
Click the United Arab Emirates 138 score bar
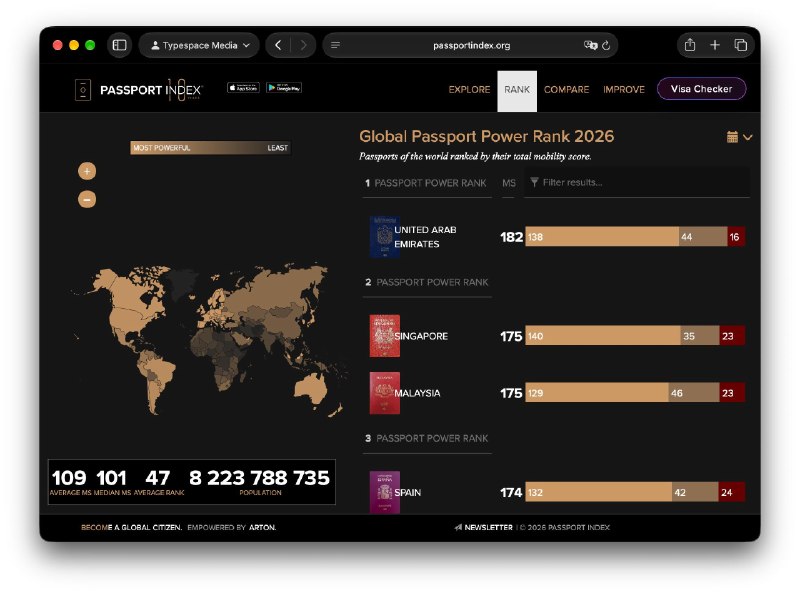point(602,237)
